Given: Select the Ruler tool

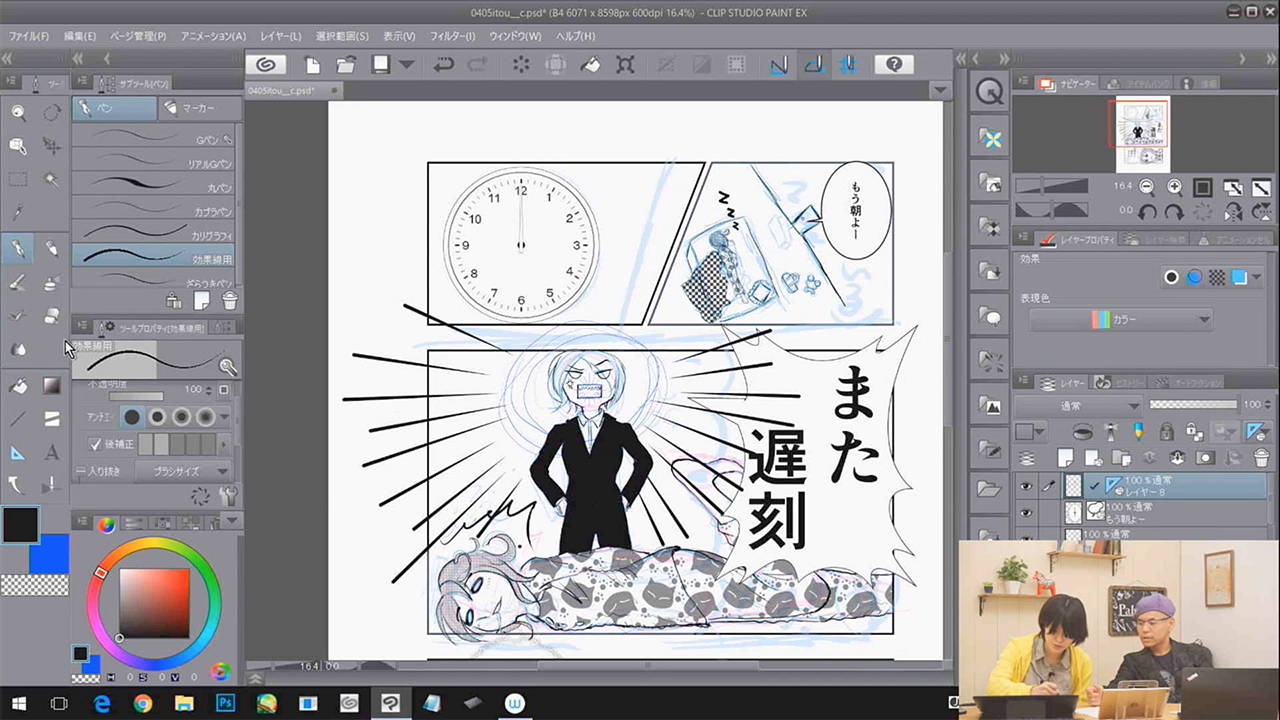Looking at the screenshot, I should point(18,453).
